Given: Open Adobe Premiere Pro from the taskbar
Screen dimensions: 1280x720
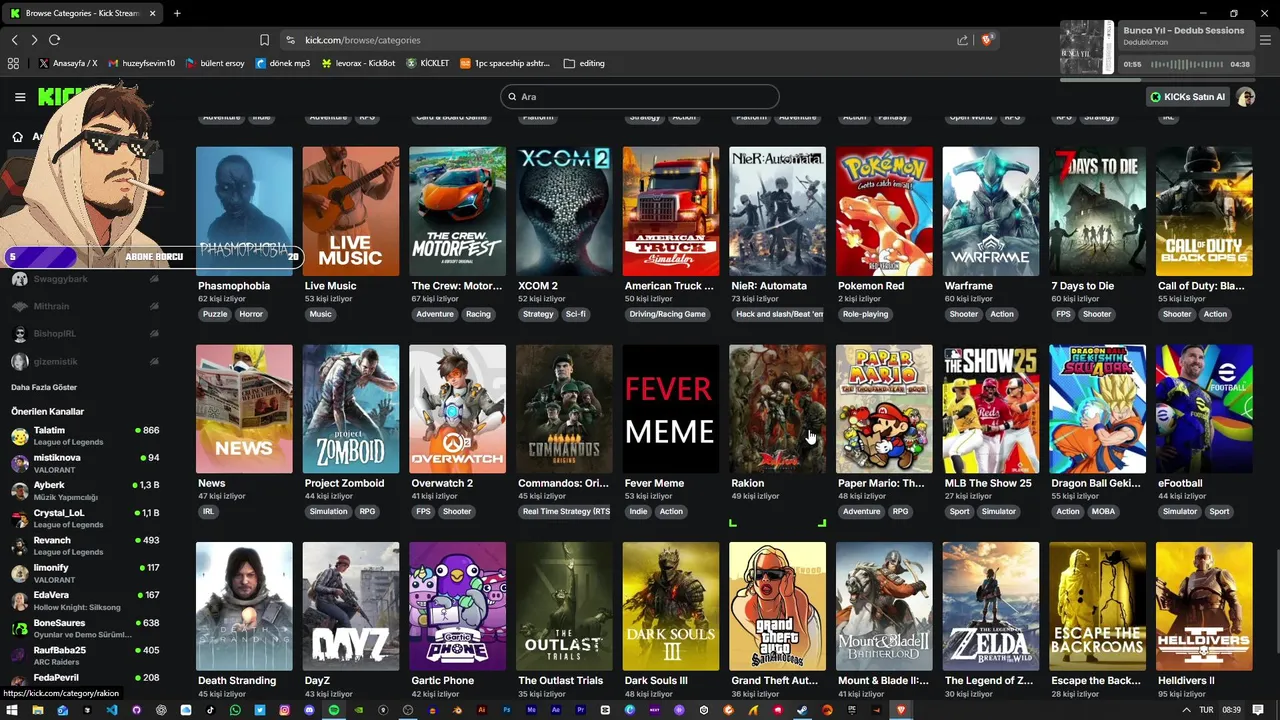Looking at the screenshot, I should [x=581, y=710].
